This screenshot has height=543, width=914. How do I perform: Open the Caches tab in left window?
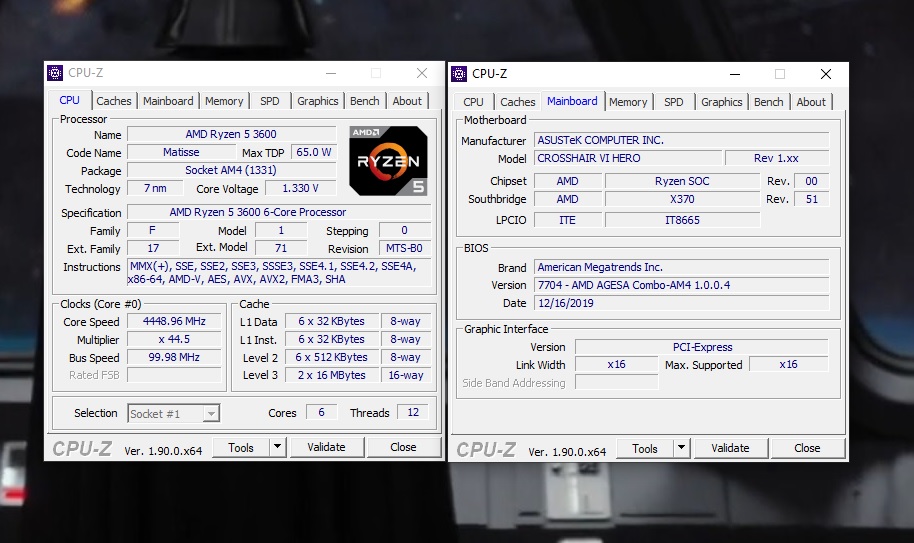pos(114,101)
